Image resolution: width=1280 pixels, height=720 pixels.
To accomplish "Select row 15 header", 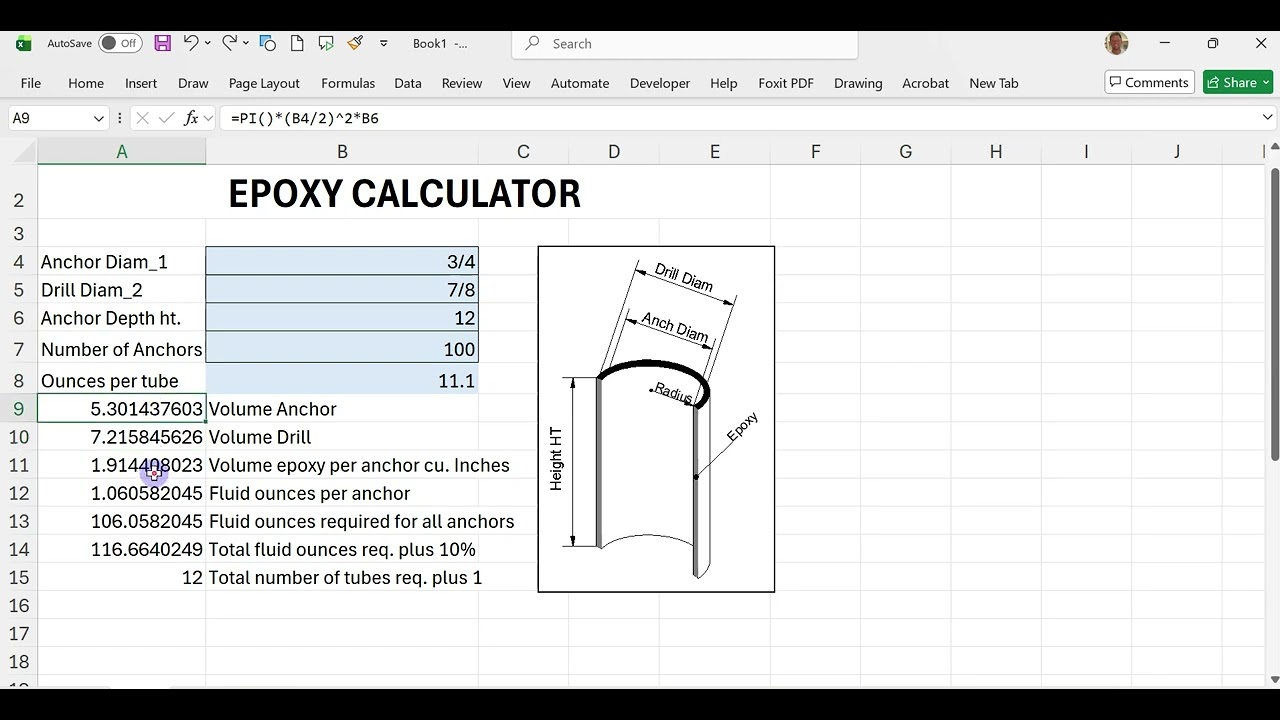I will 19,577.
